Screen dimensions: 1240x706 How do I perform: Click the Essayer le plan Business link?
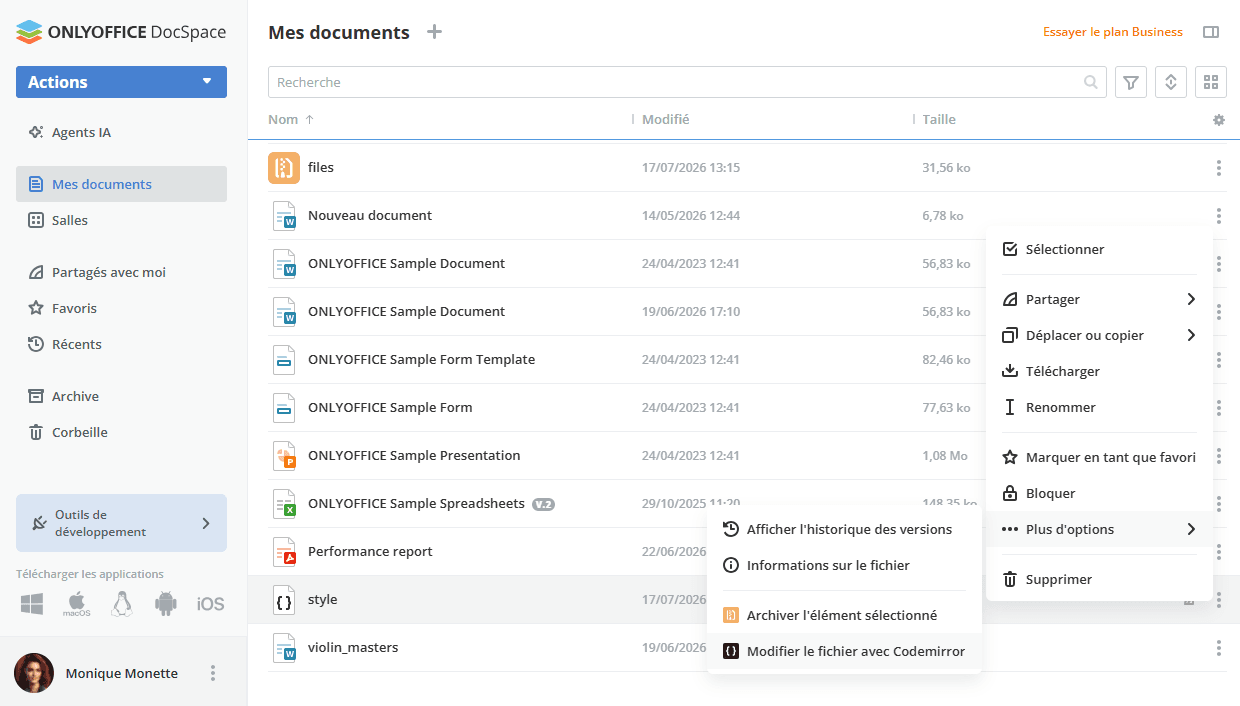pos(1113,32)
